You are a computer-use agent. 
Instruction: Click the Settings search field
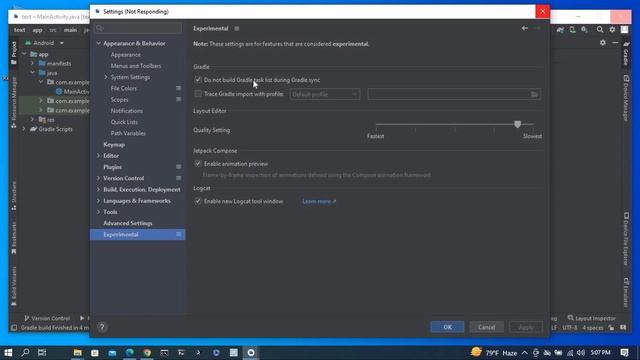(x=138, y=28)
